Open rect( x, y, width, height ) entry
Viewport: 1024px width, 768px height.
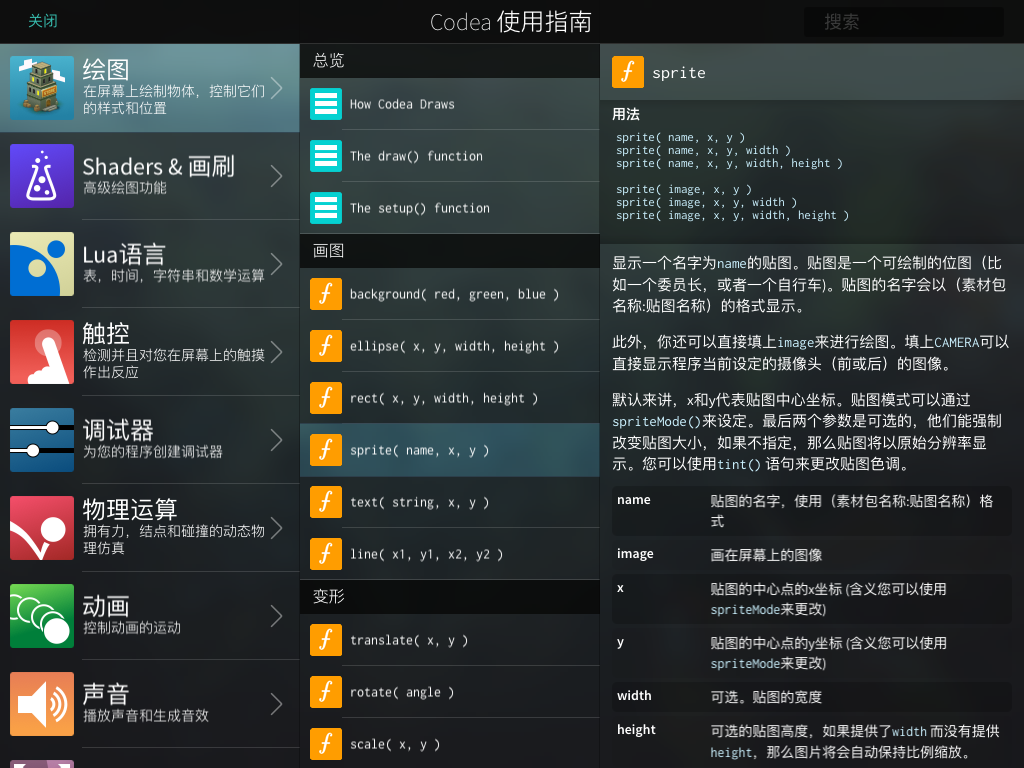[x=449, y=398]
